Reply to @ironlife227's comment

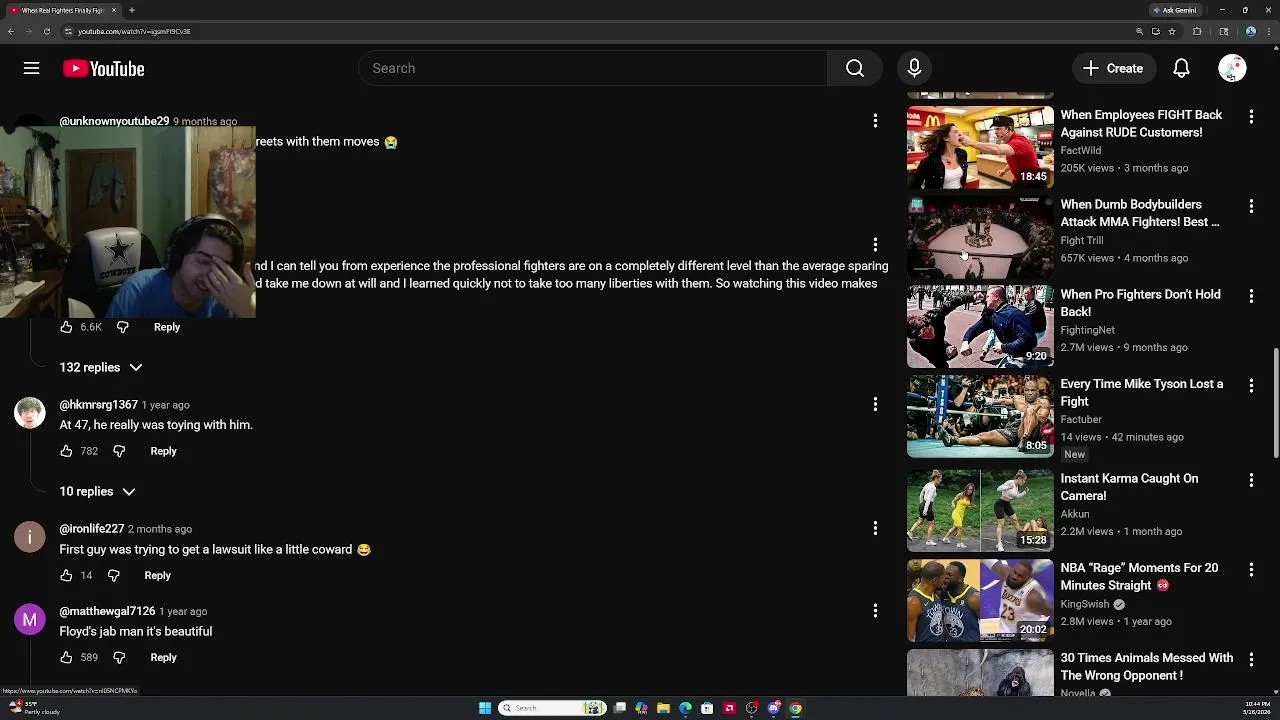tap(157, 575)
